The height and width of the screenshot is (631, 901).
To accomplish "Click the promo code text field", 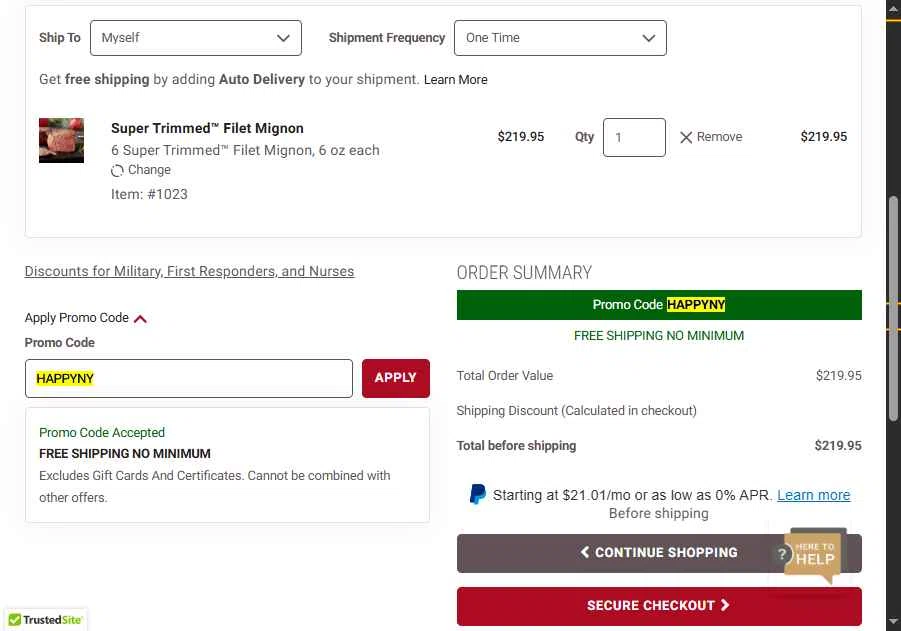I will pos(188,378).
